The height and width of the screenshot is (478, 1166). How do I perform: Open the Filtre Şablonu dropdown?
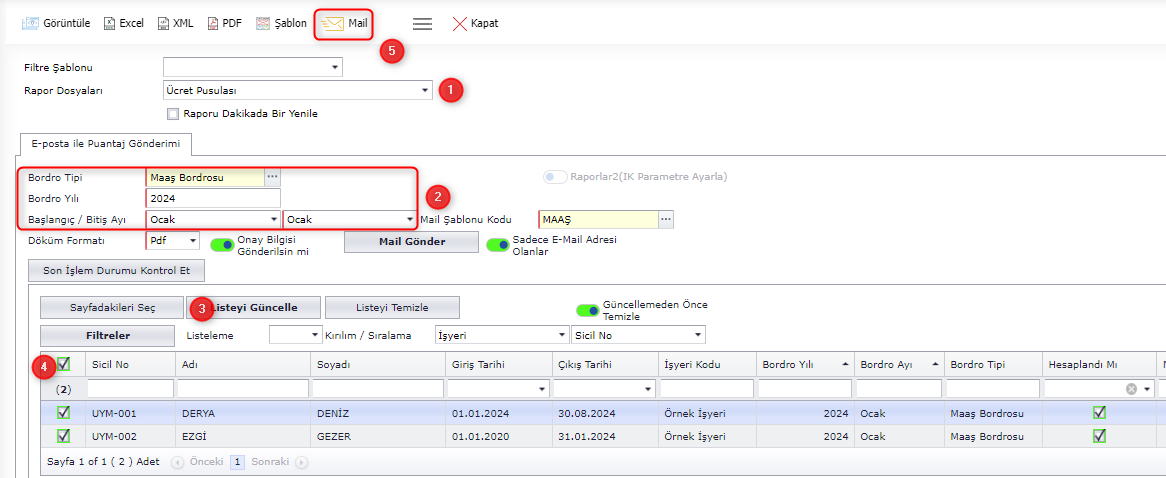tap(335, 68)
